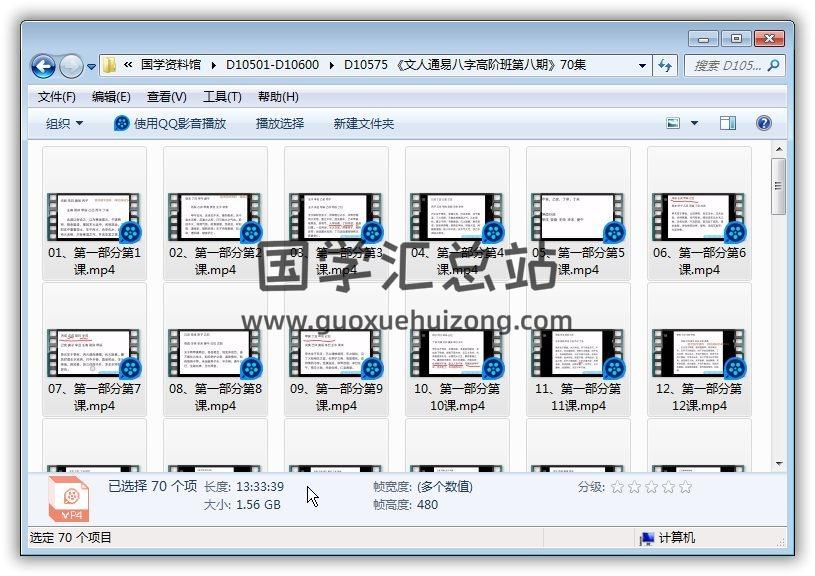815x576 pixels.
Task: Toggle the preview pane icon
Action: point(728,124)
